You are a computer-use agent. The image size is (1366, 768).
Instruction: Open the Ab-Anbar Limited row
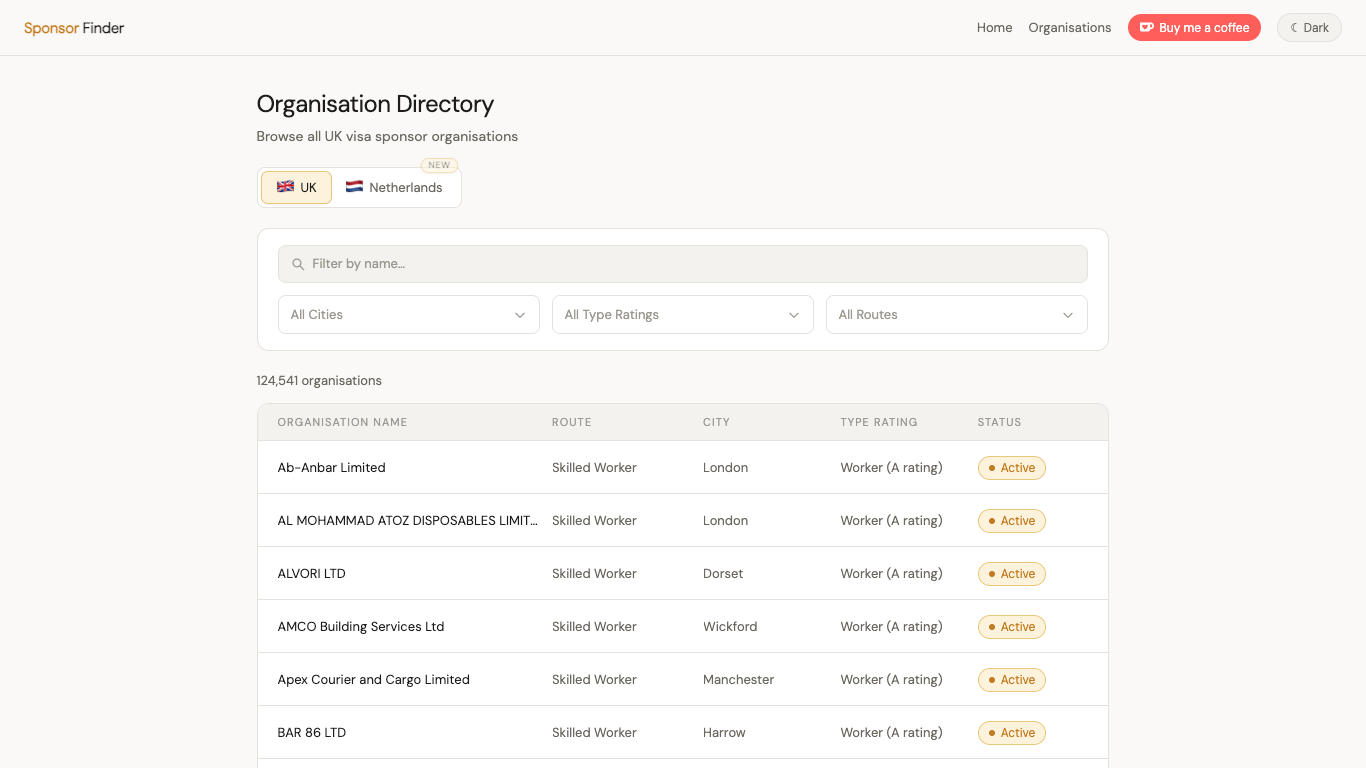coord(683,467)
